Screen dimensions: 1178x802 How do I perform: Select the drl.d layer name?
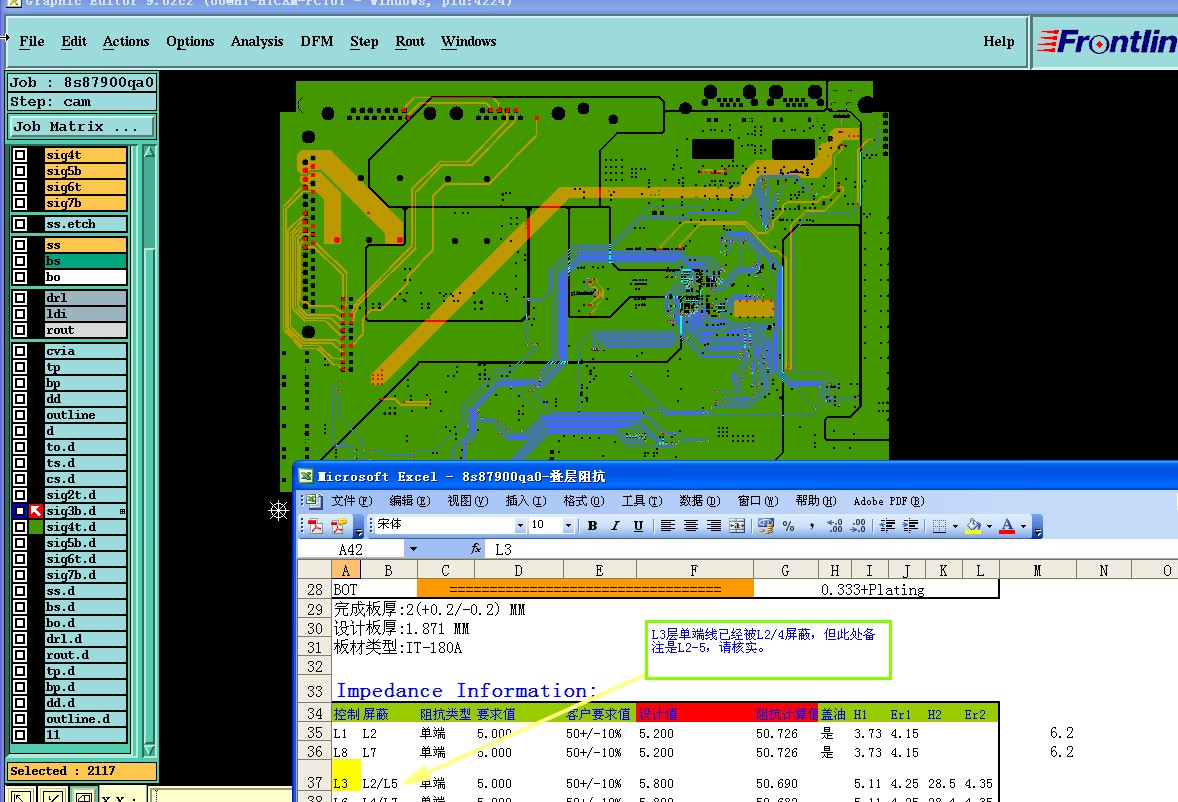[x=85, y=639]
